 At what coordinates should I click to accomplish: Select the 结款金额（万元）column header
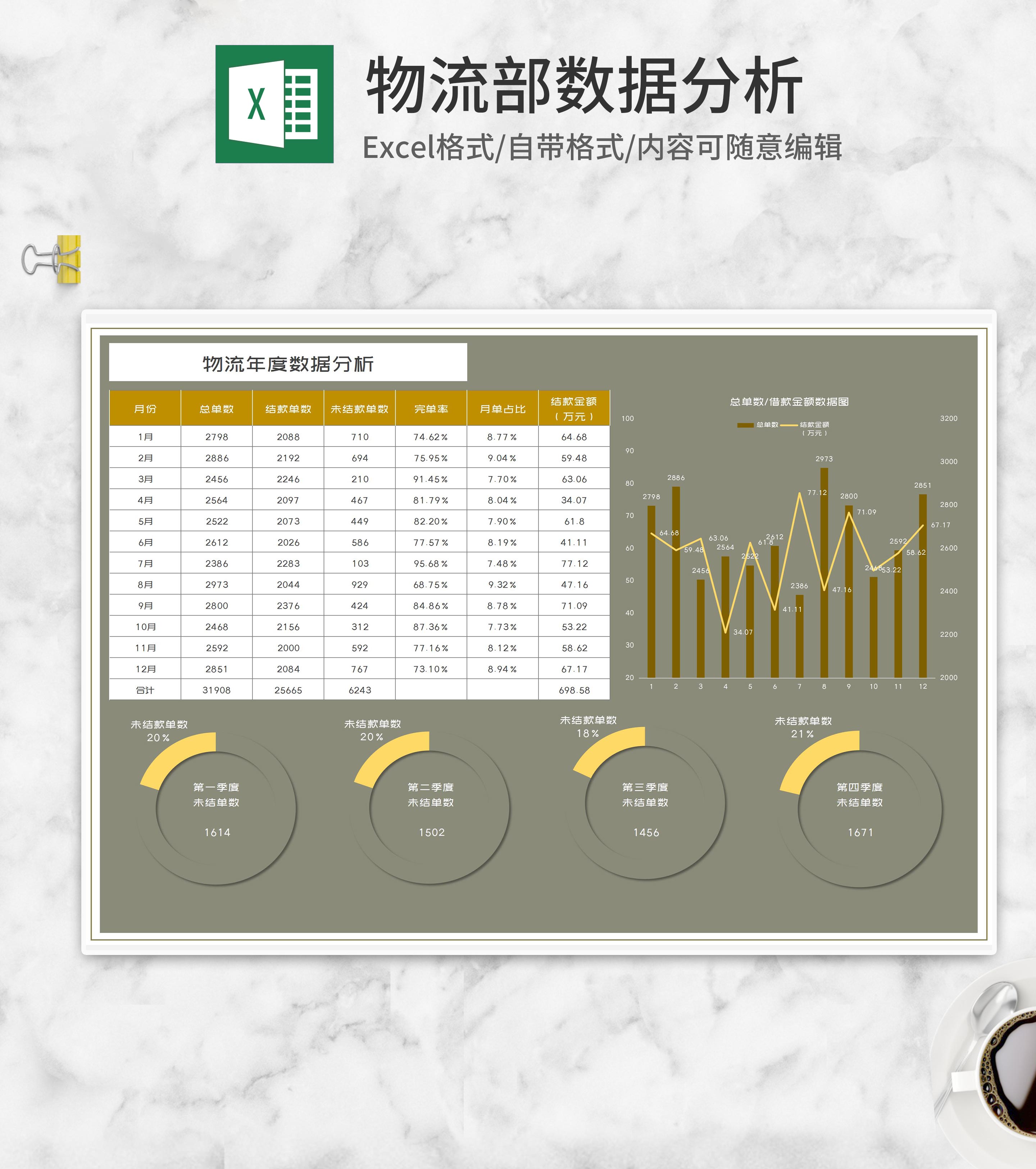pos(574,409)
